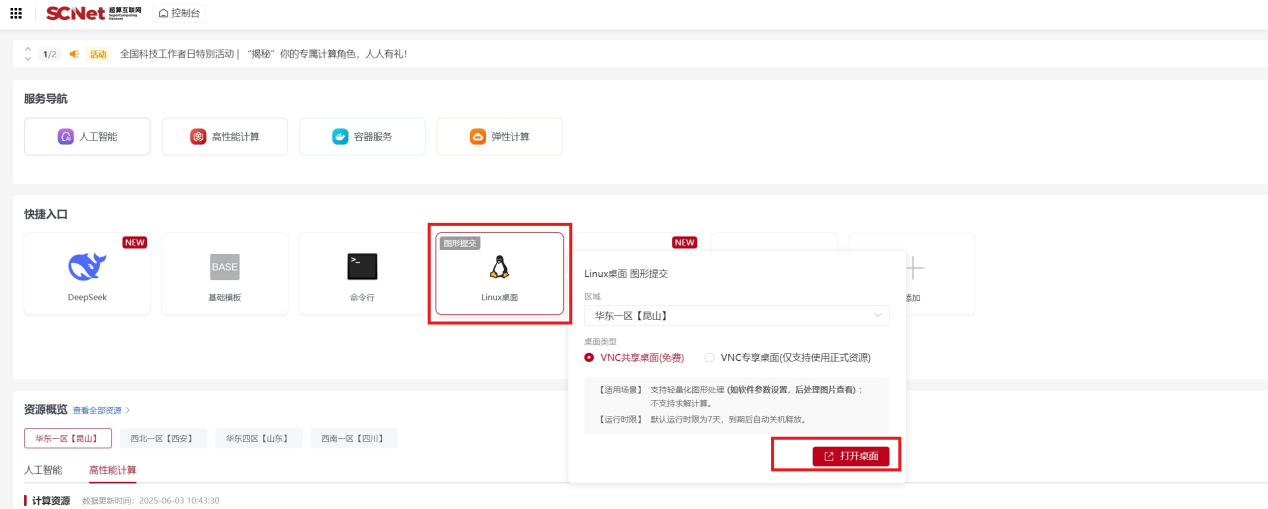Viewport: 1268px width, 509px height.
Task: Open the app grid menu icon
Action: (x=16, y=13)
